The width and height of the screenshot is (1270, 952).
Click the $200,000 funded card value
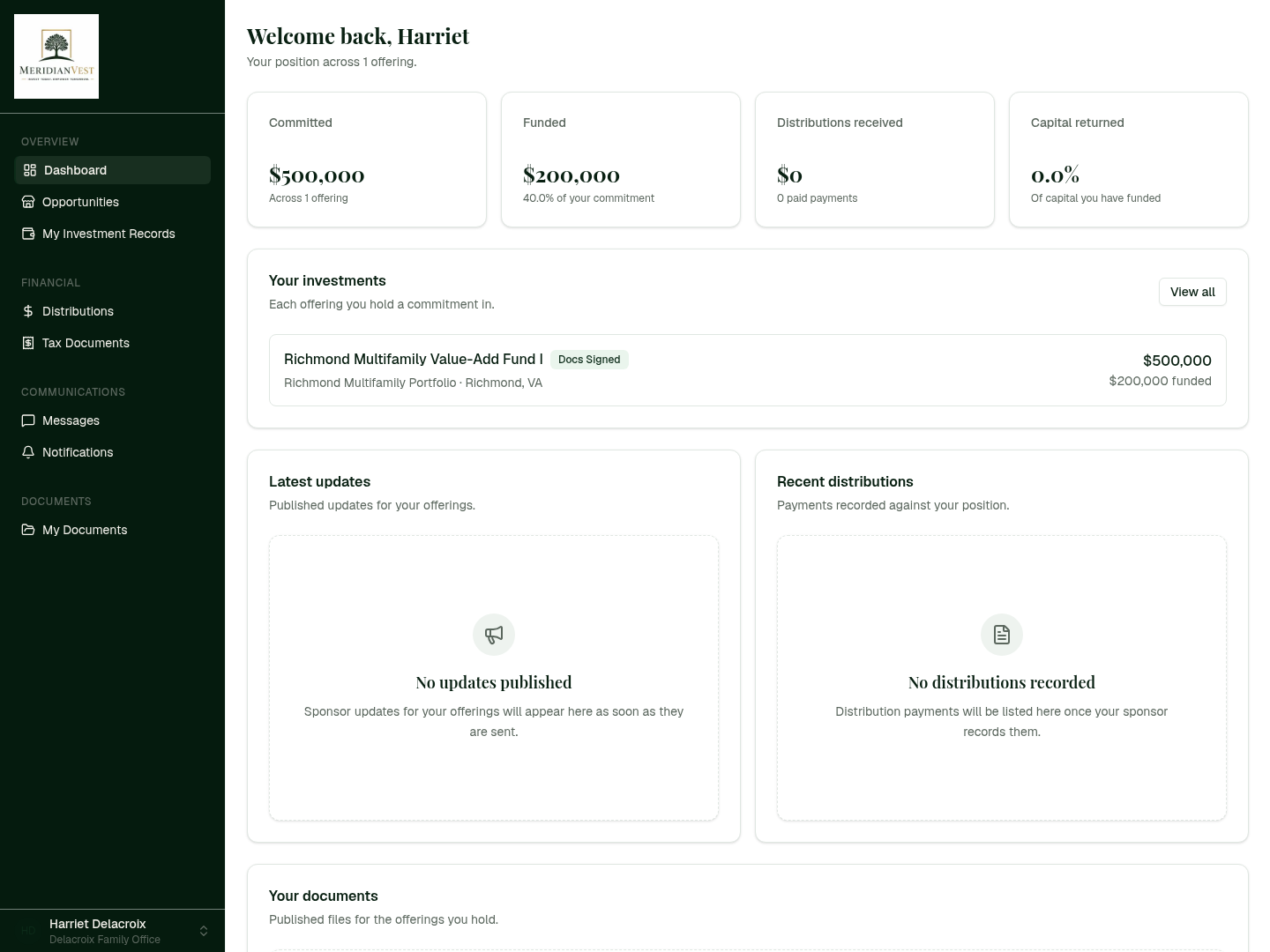pyautogui.click(x=571, y=175)
